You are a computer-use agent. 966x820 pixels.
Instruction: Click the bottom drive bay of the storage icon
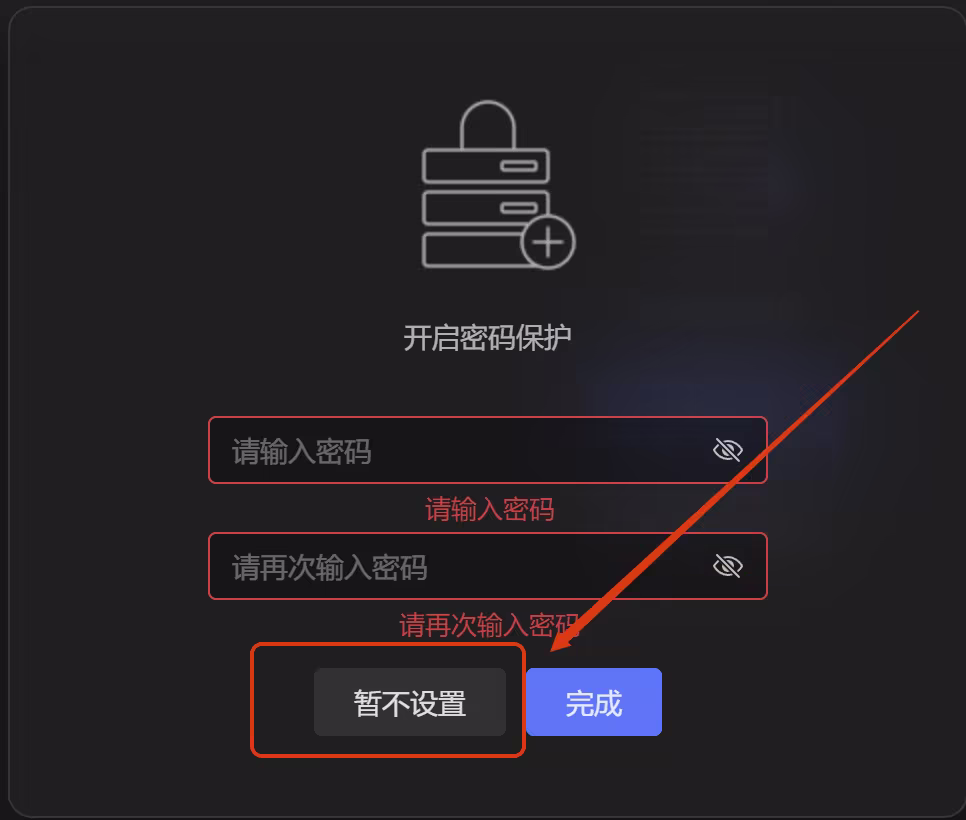click(x=472, y=250)
